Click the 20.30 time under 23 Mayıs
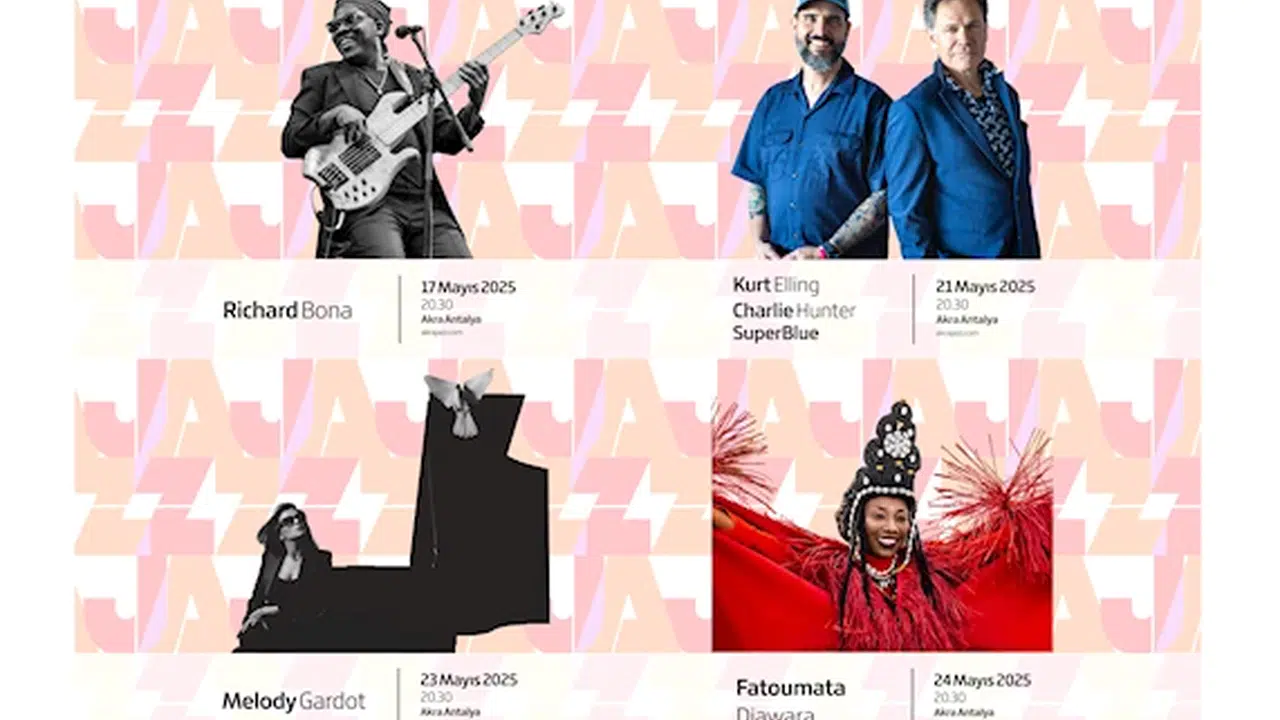 tap(436, 697)
